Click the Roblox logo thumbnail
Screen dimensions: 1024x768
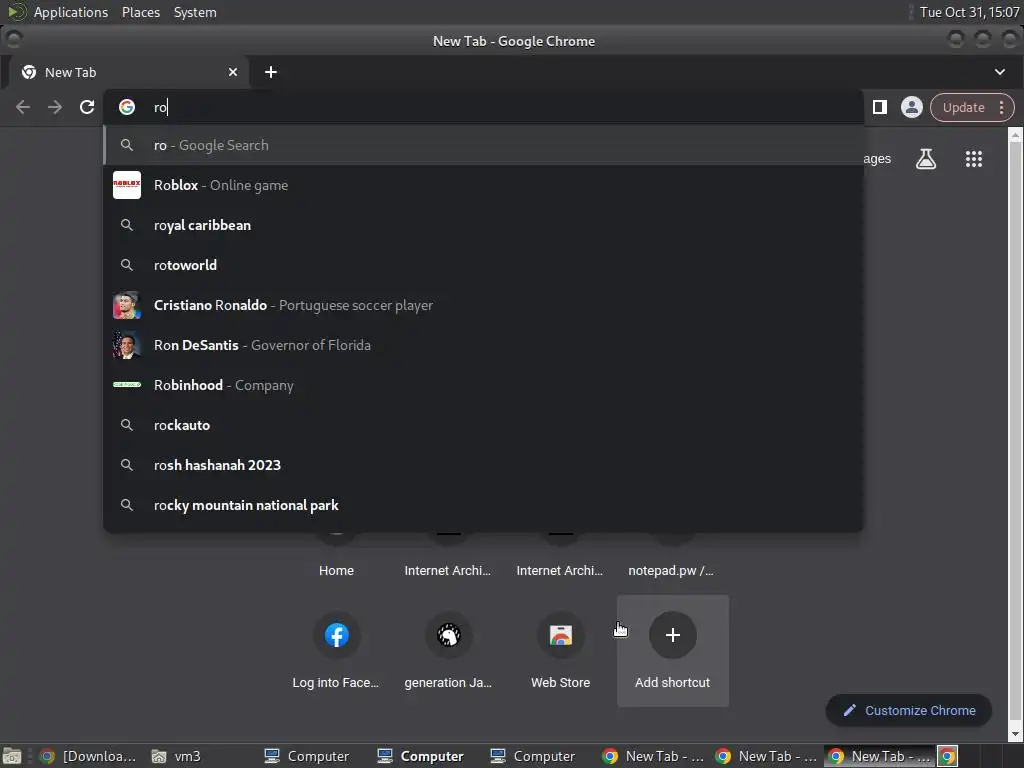127,185
